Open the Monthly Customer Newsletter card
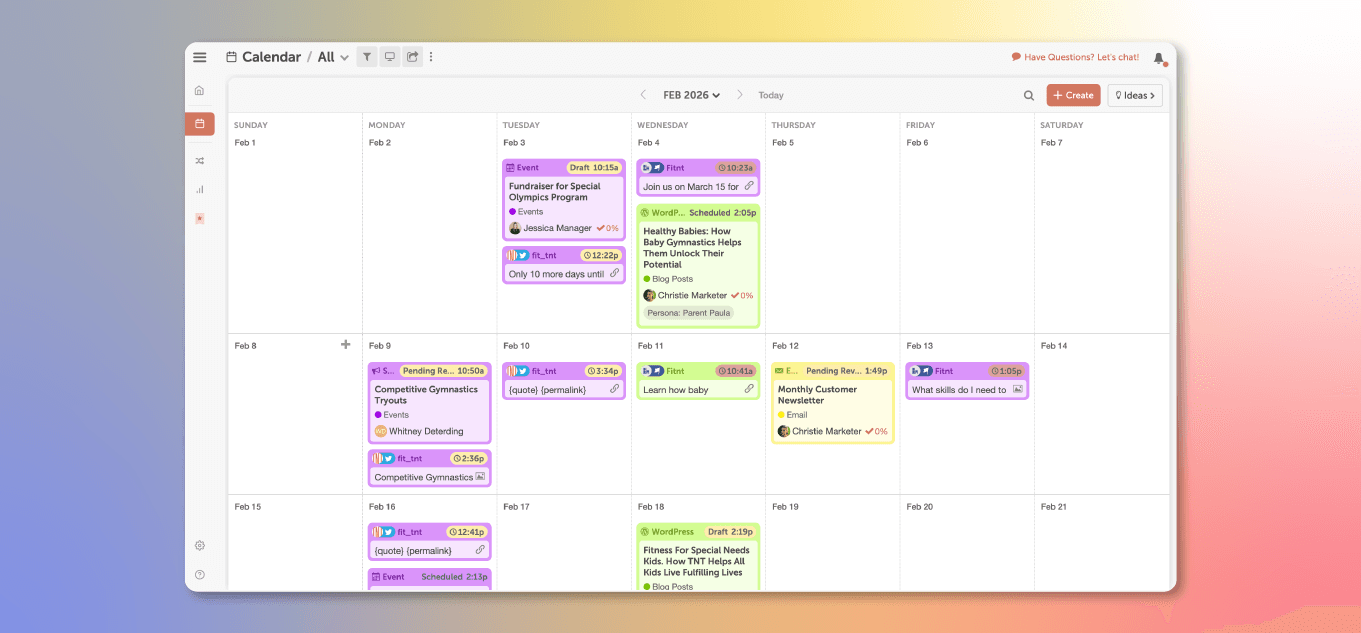This screenshot has width=1361, height=633. click(x=832, y=395)
